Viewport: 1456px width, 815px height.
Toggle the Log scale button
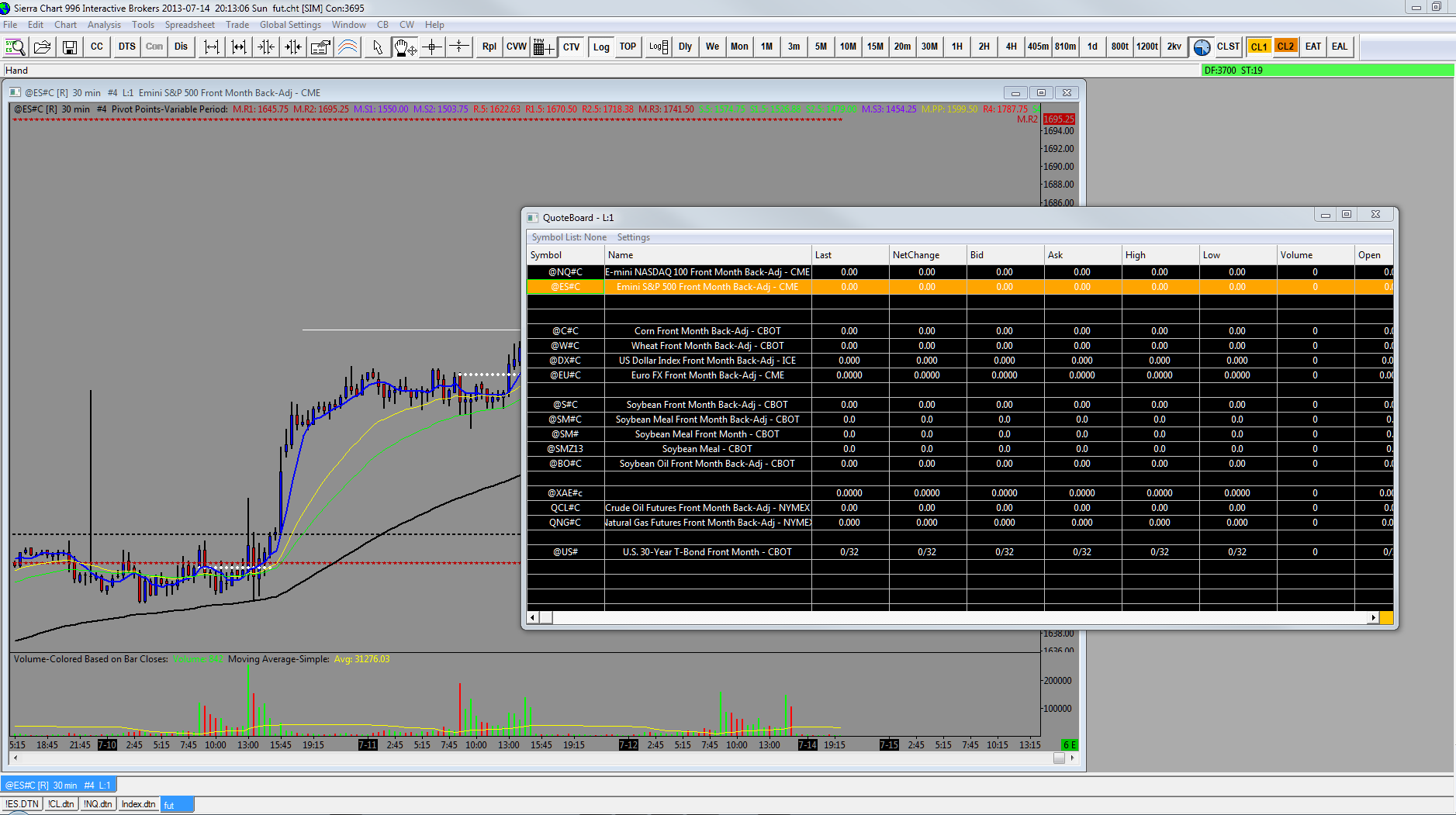pos(601,47)
